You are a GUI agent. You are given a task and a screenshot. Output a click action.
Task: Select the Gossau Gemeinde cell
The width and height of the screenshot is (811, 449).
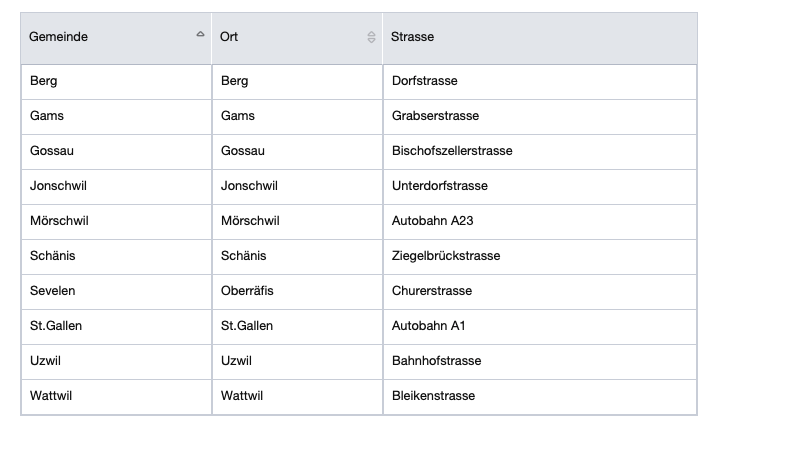click(x=52, y=151)
